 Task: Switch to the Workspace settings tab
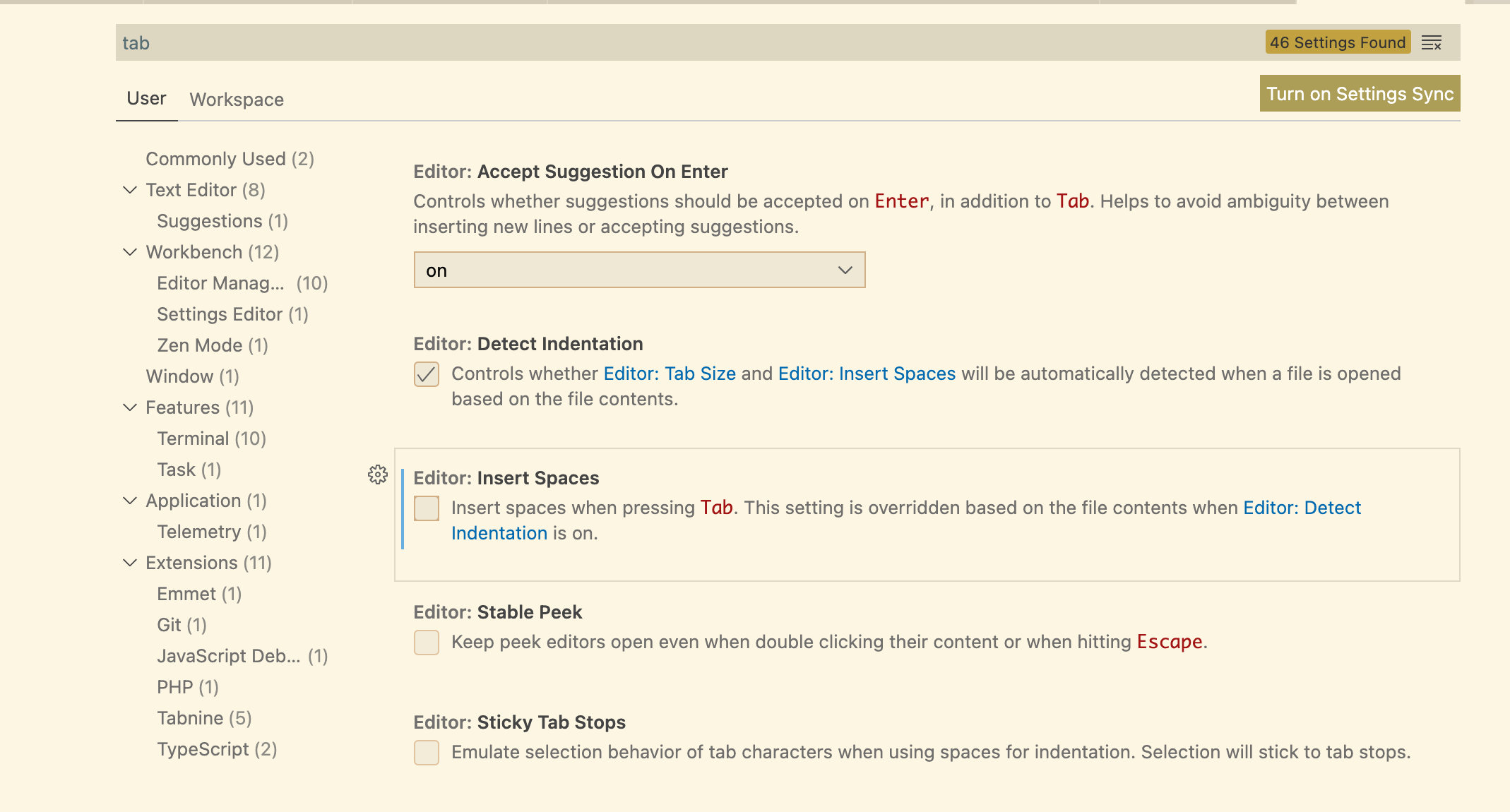237,100
